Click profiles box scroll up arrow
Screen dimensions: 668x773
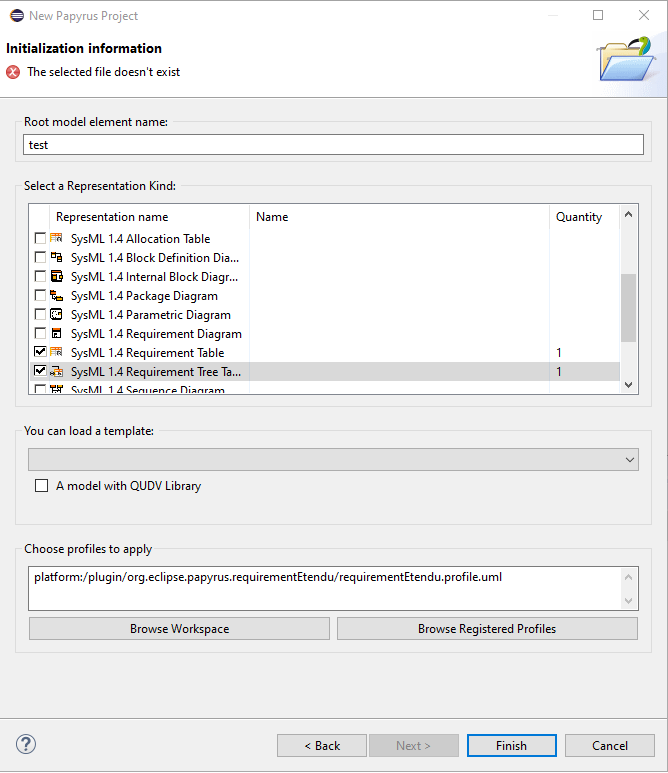coord(629,577)
